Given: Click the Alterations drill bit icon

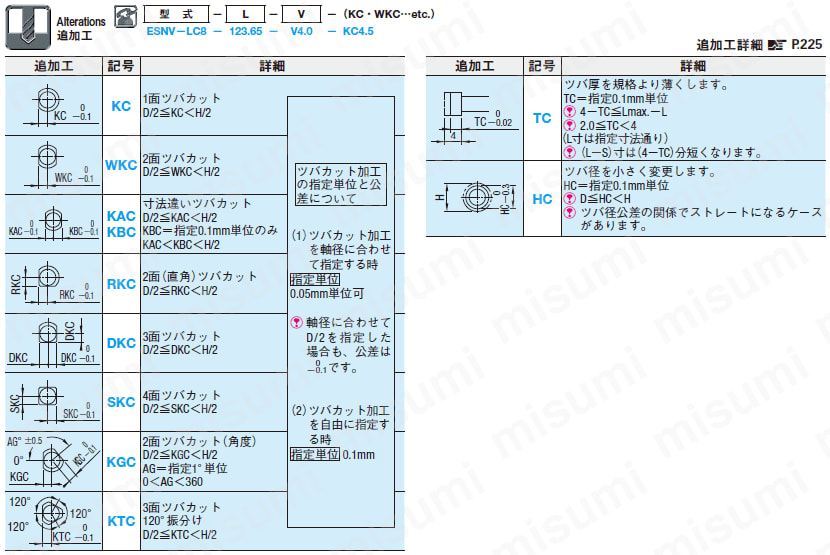Looking at the screenshot, I should click(28, 27).
